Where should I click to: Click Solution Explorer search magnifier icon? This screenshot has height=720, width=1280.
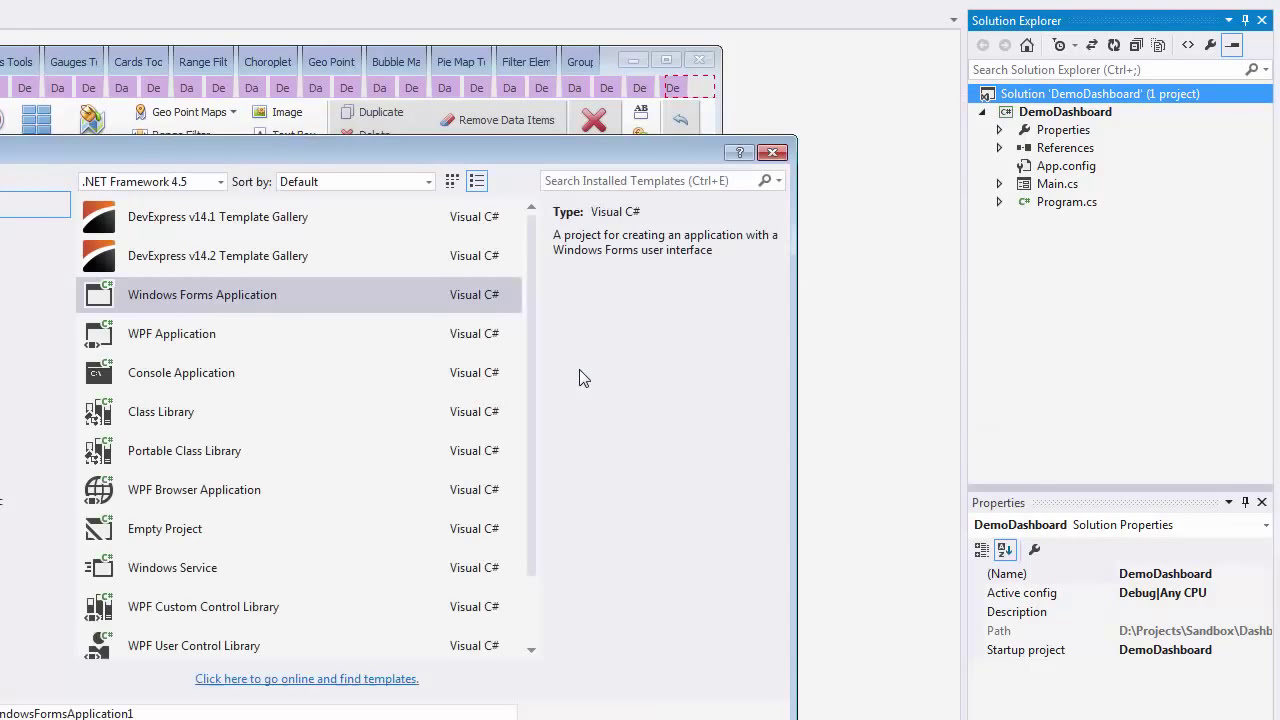click(1251, 70)
